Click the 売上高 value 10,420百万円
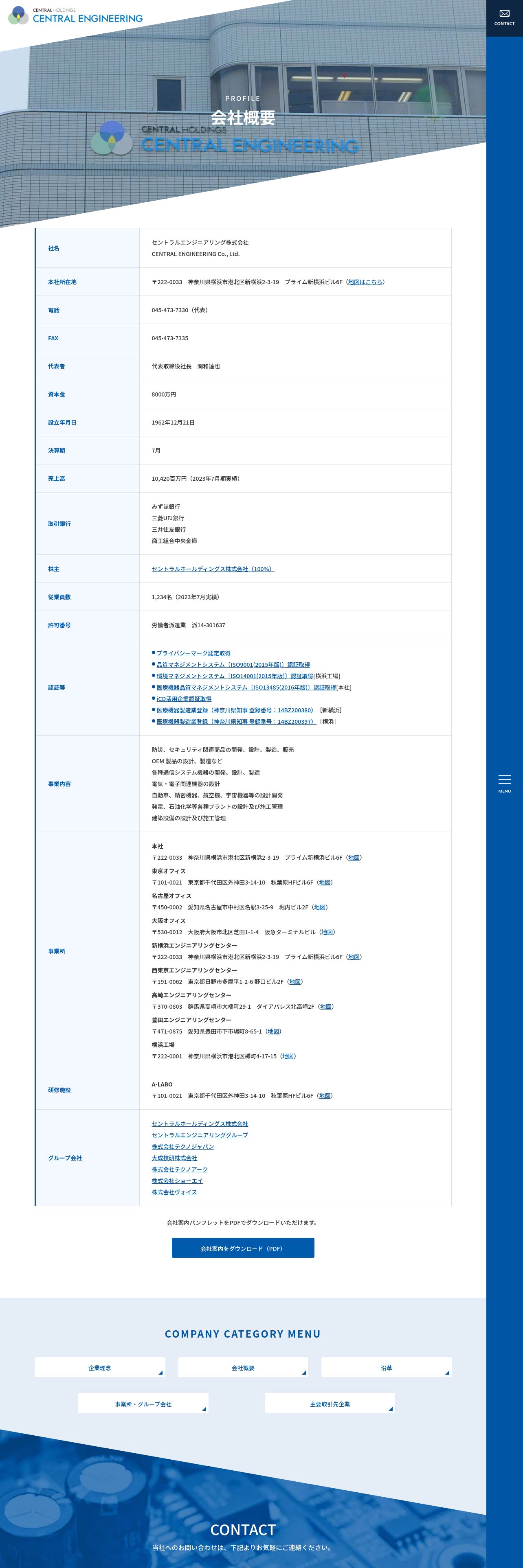 click(x=169, y=478)
